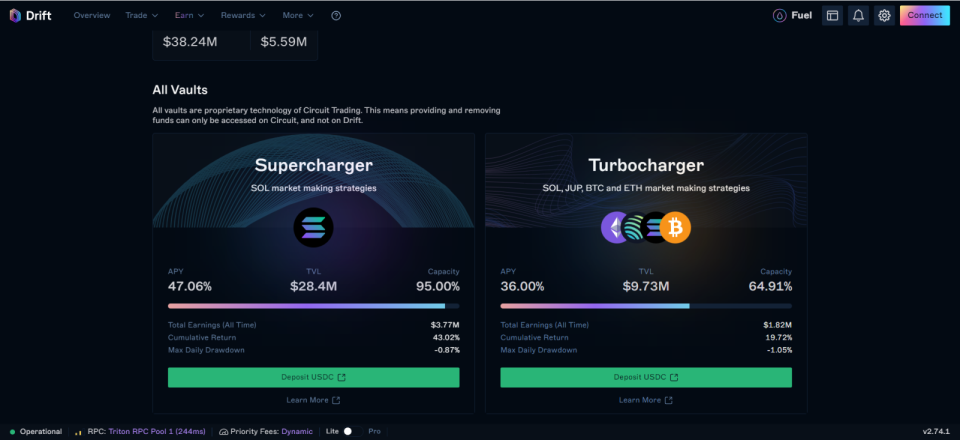
Task: Click the Drift logo icon
Action: point(15,15)
